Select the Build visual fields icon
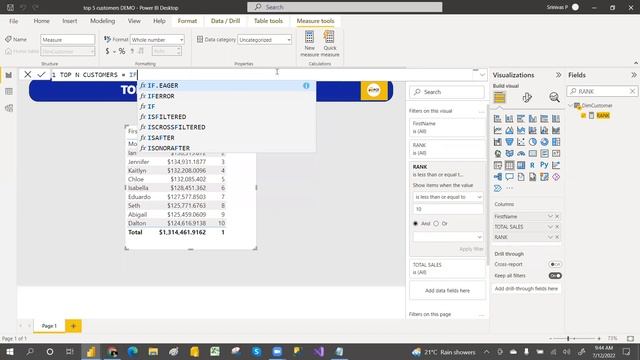This screenshot has height=360, width=640. [x=499, y=97]
